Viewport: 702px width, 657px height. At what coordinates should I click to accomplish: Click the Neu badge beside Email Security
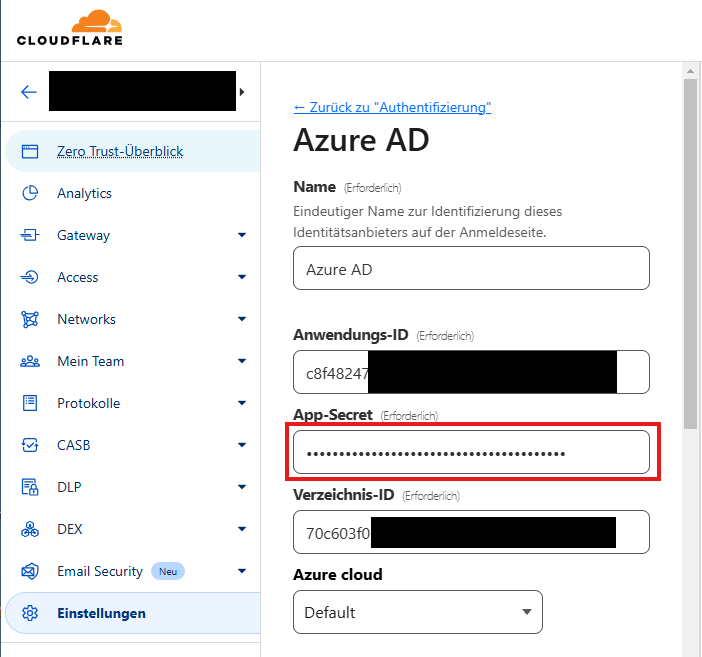pyautogui.click(x=168, y=571)
